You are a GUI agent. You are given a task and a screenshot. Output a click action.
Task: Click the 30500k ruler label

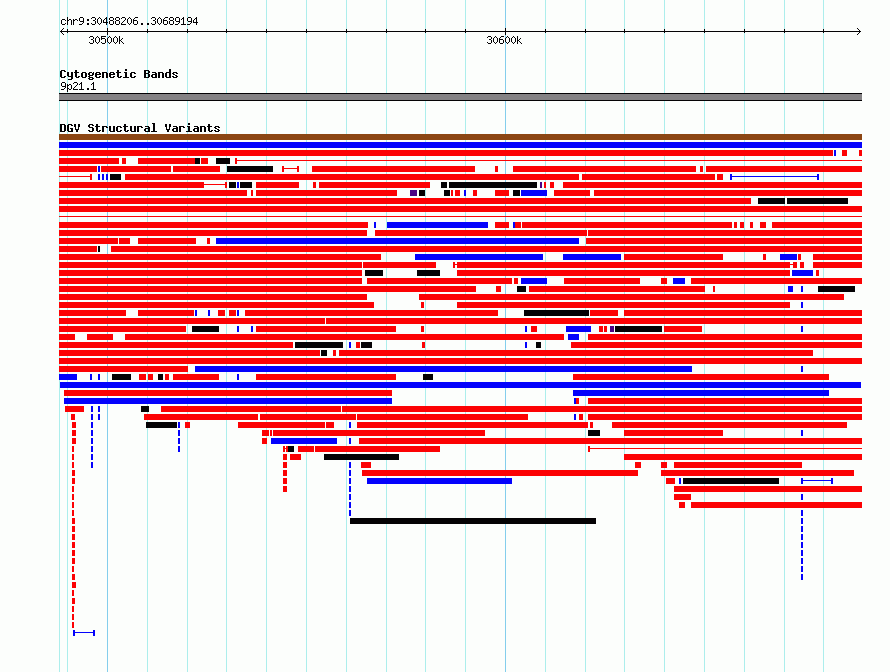106,40
